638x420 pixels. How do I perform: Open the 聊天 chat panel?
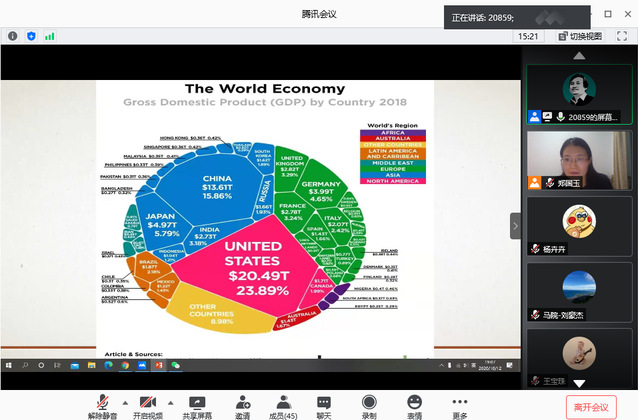(324, 402)
